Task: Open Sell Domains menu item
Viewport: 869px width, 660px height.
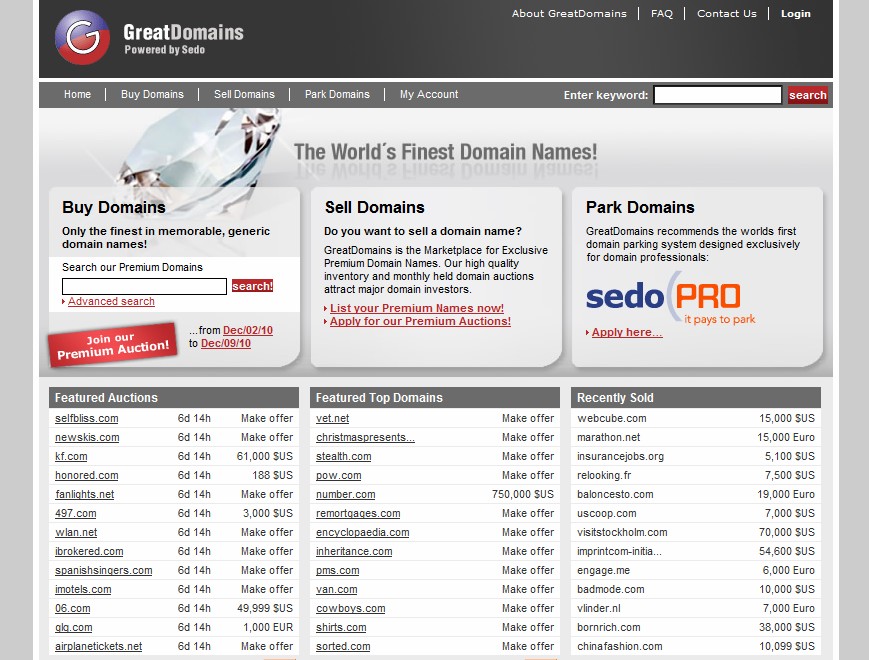Action: pos(244,94)
